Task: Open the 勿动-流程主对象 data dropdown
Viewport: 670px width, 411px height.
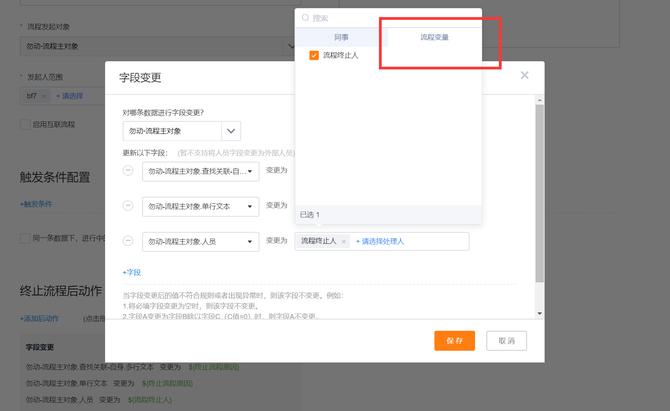Action: click(x=231, y=131)
